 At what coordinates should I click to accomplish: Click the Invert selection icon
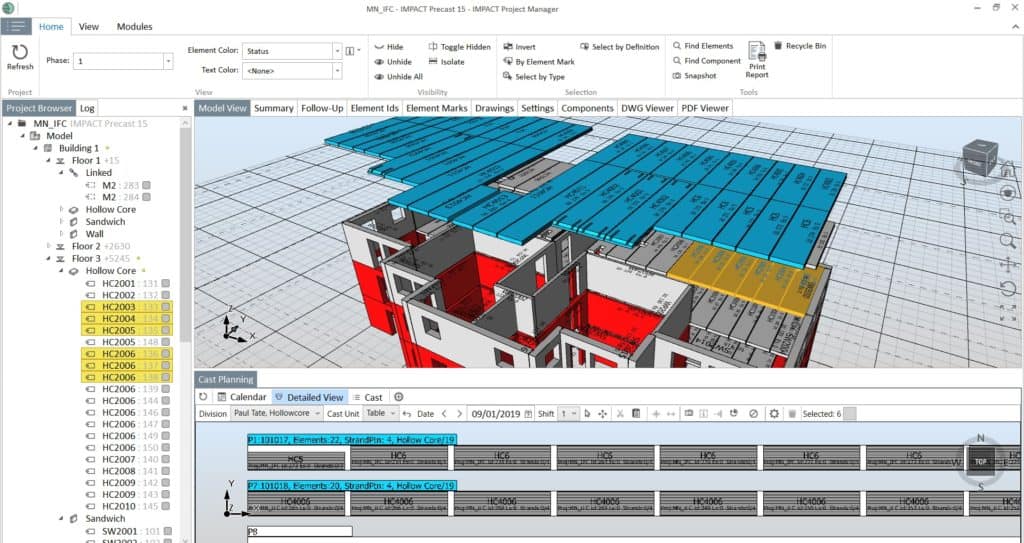508,46
